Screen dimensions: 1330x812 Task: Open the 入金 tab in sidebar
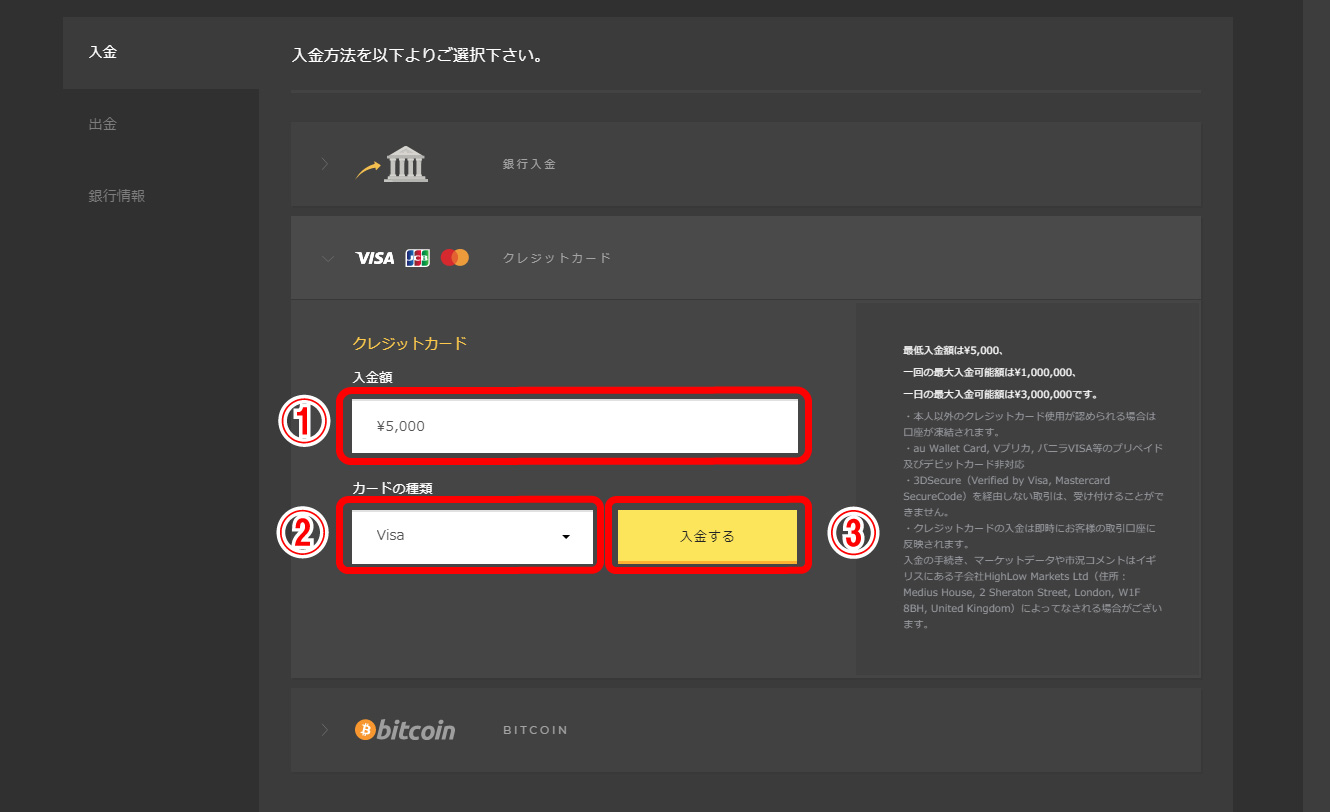tap(160, 52)
